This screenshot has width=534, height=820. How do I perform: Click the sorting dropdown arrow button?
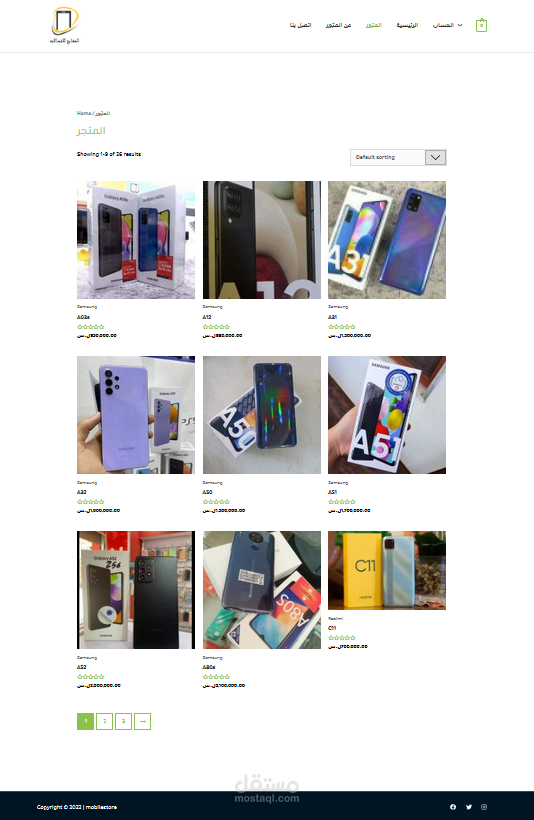coord(436,157)
